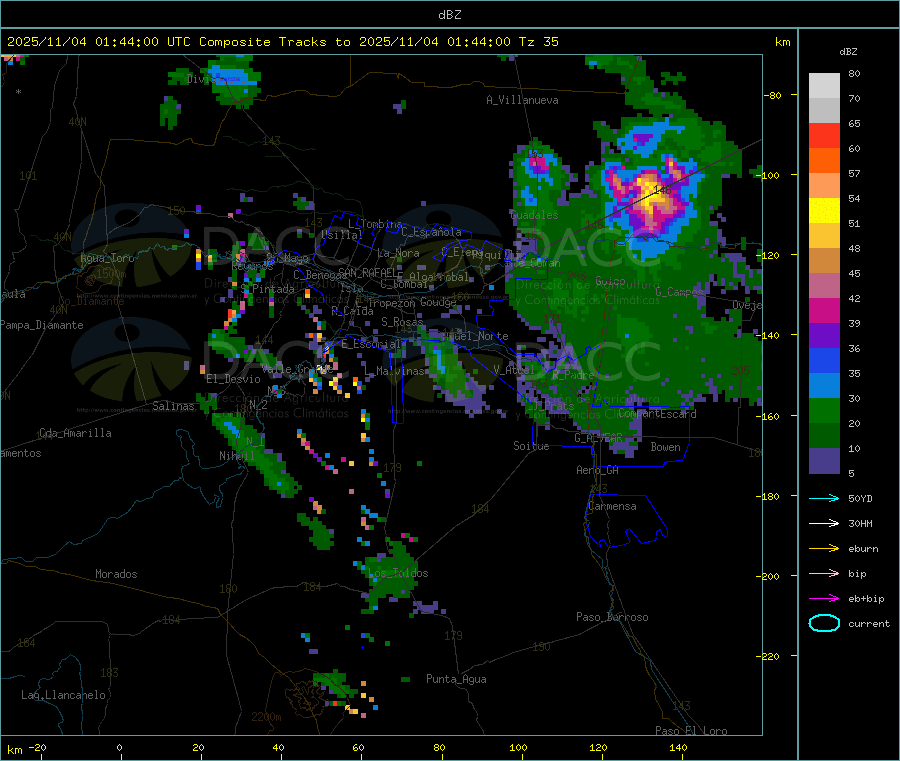
Task: Click the 'Cda_Amarilla' map label
Action: tap(75, 433)
